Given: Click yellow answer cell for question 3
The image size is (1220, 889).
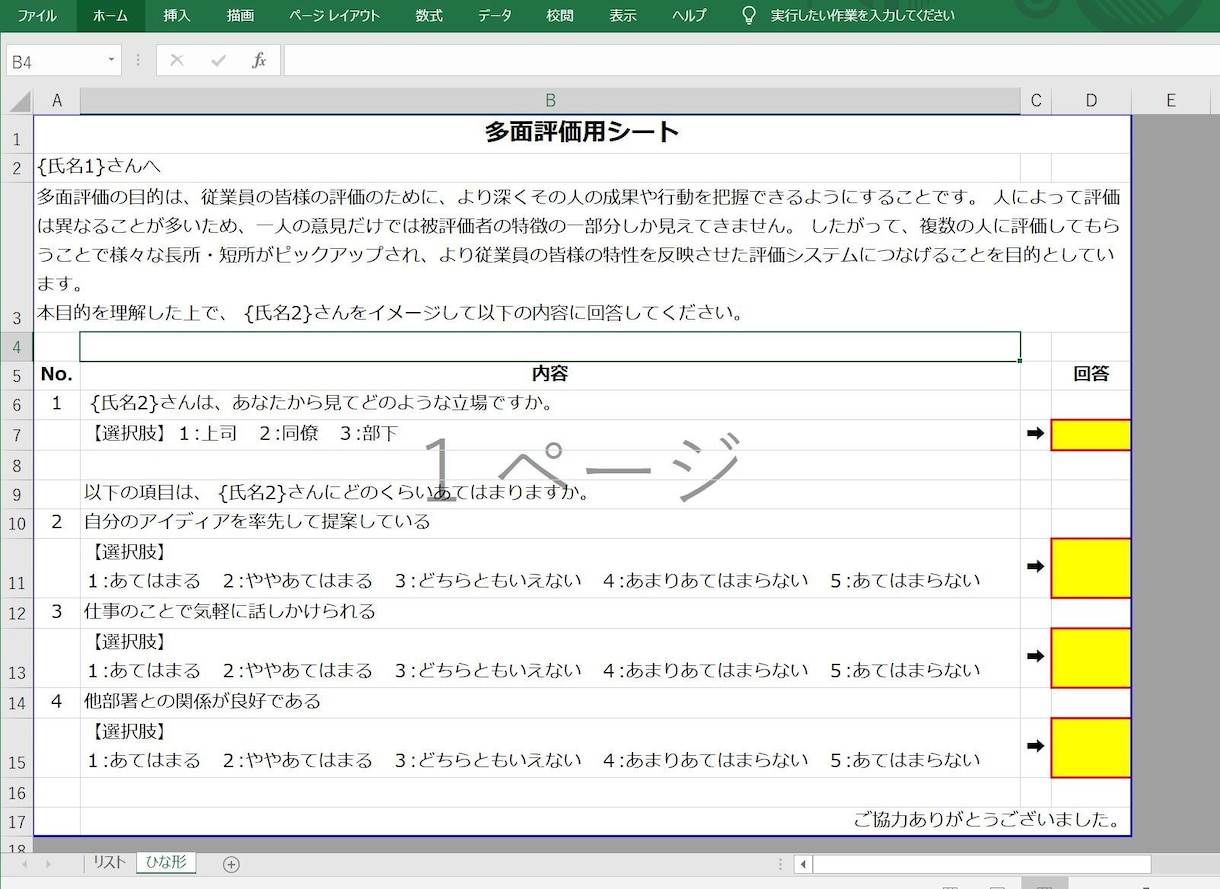Looking at the screenshot, I should click(1091, 658).
